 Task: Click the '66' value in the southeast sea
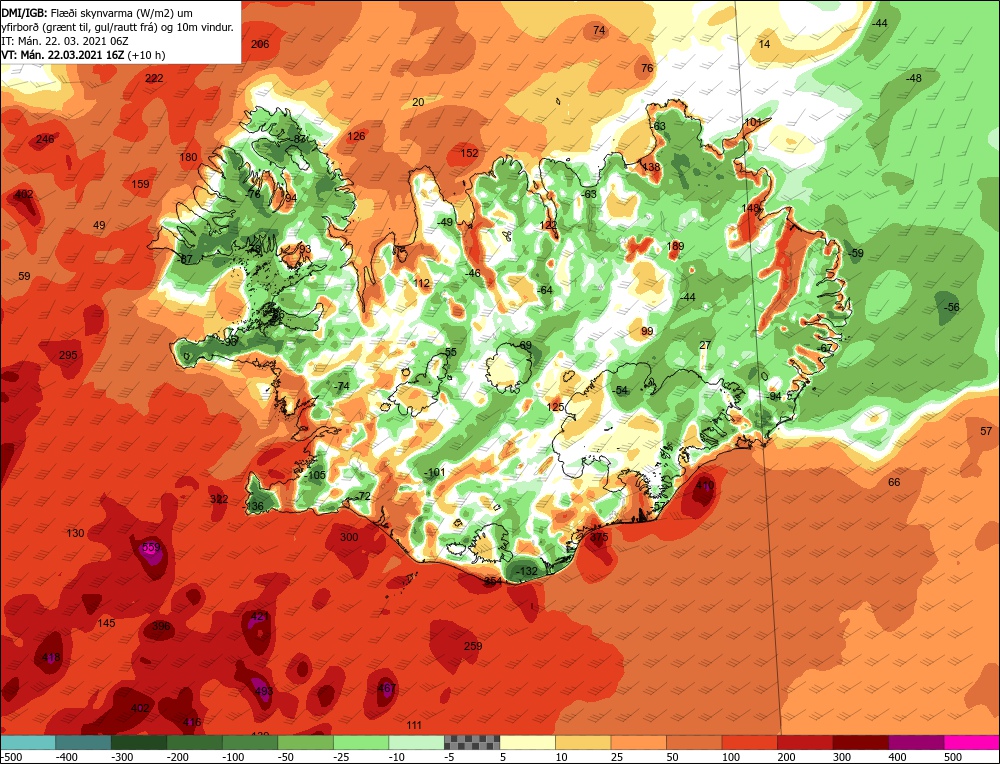click(894, 482)
